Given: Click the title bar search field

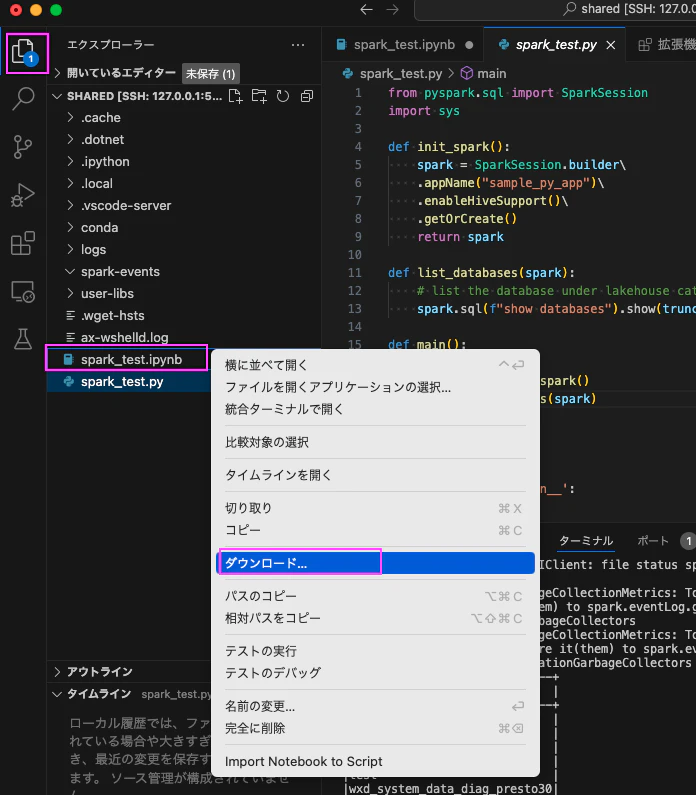Looking at the screenshot, I should tap(555, 10).
